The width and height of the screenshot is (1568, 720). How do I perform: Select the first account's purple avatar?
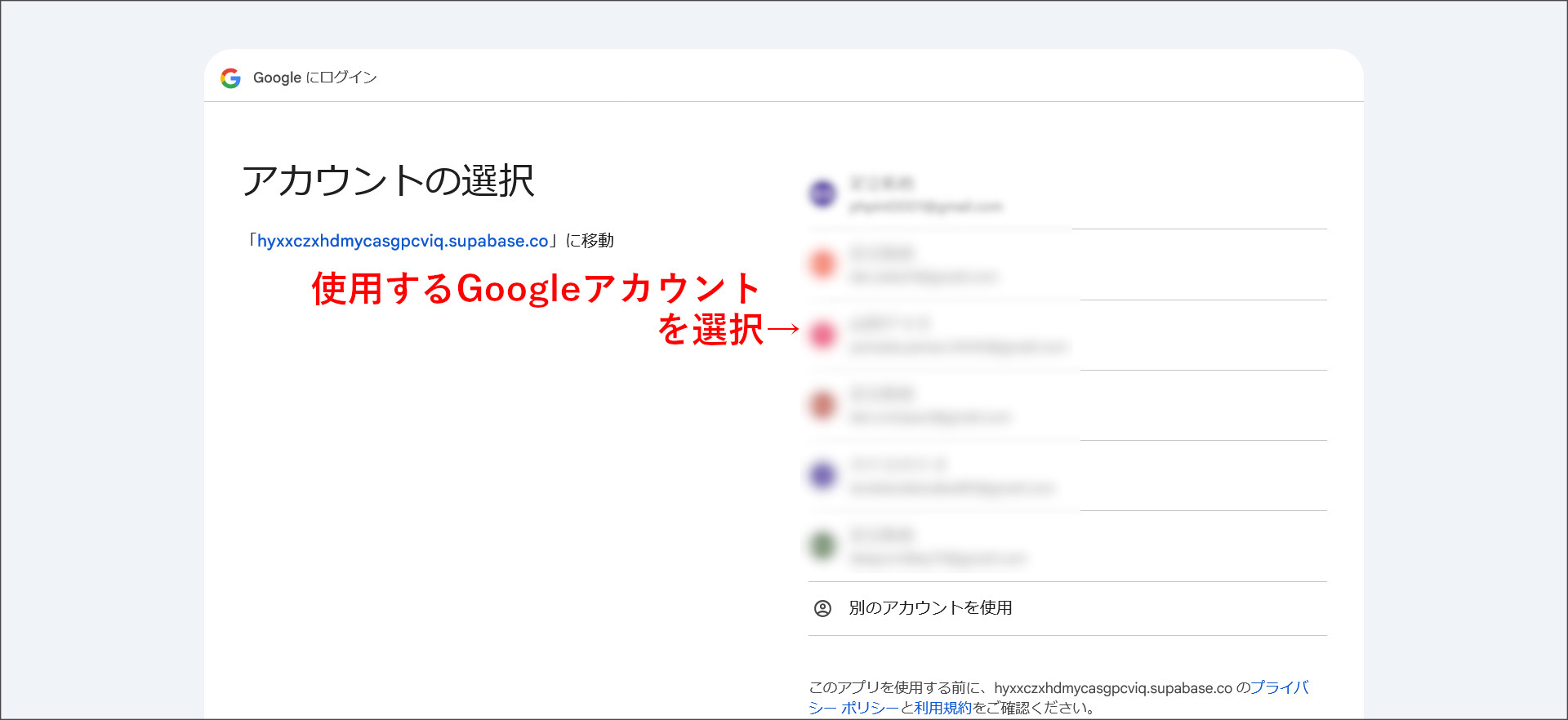[x=822, y=194]
